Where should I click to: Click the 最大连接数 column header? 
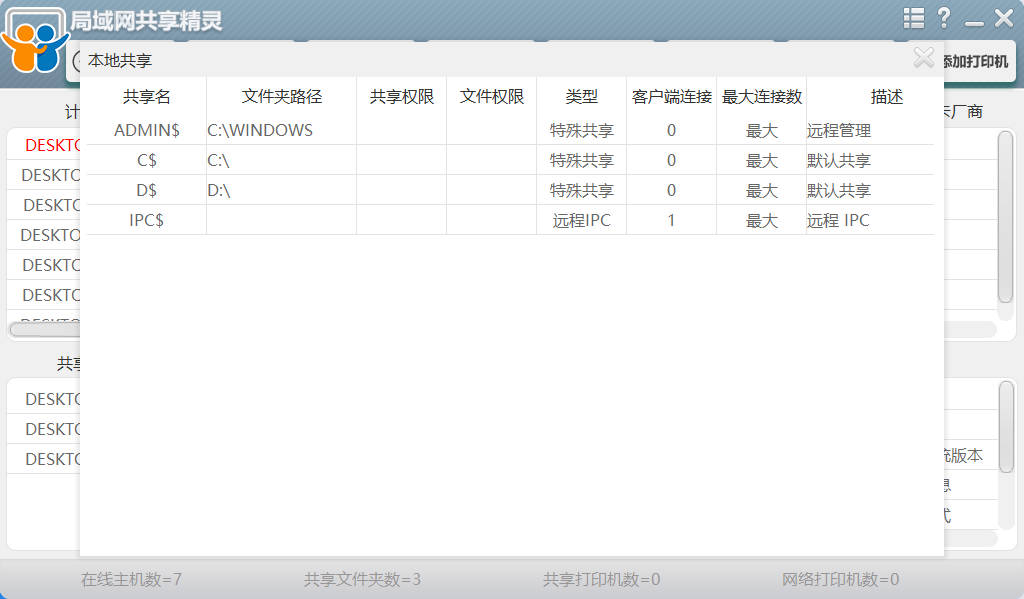click(x=761, y=97)
